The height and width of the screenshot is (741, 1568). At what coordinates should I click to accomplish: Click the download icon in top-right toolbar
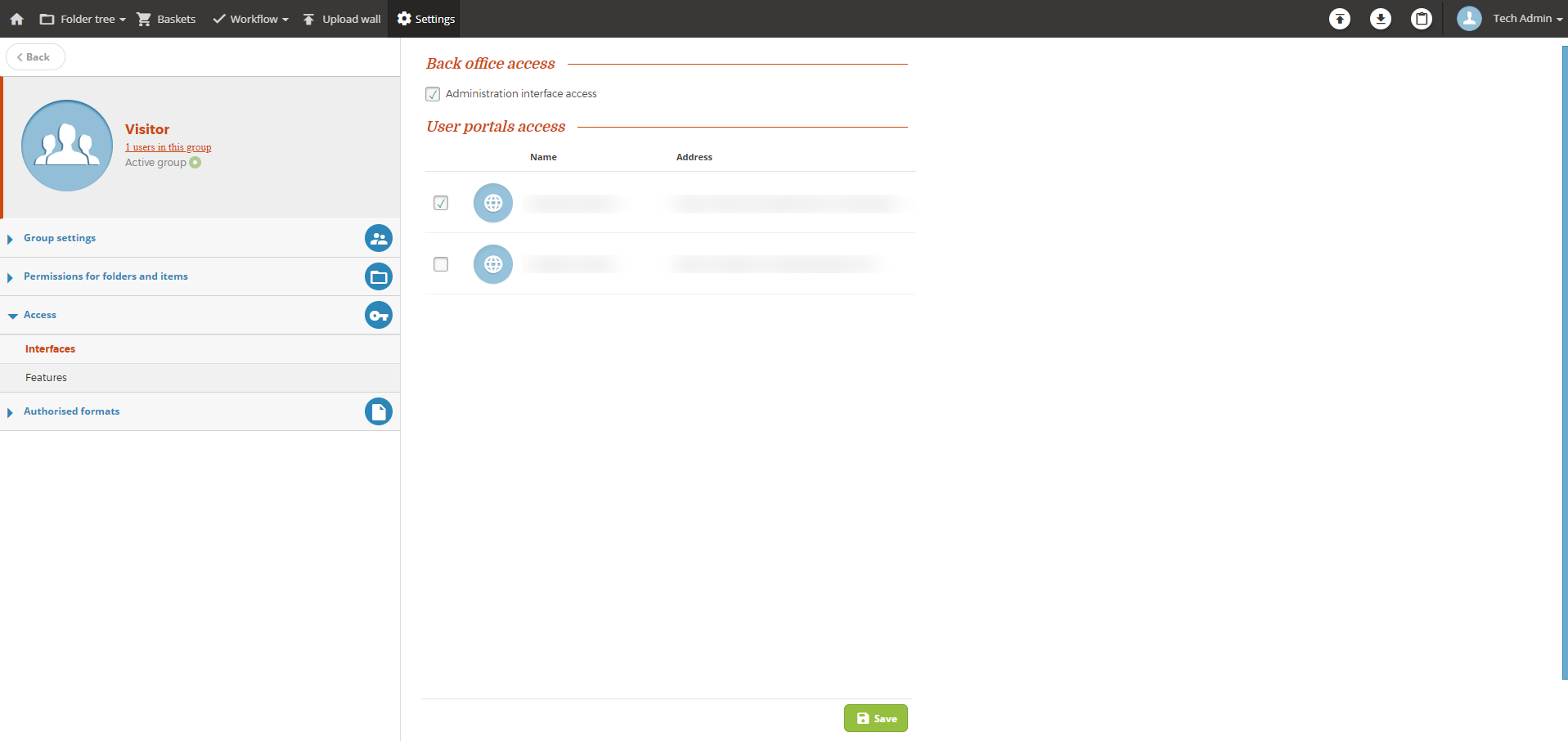coord(1380,19)
